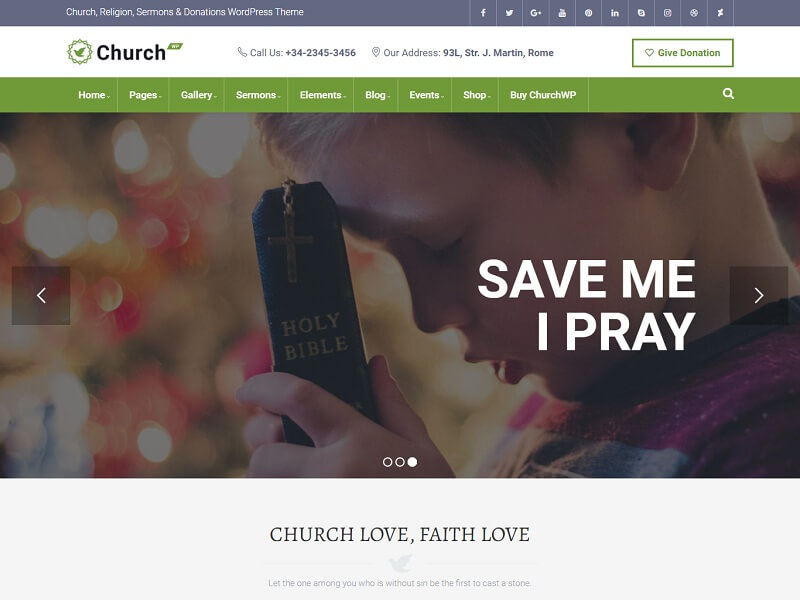Expand the Pages dropdown menu
This screenshot has width=800, height=600.
(145, 95)
